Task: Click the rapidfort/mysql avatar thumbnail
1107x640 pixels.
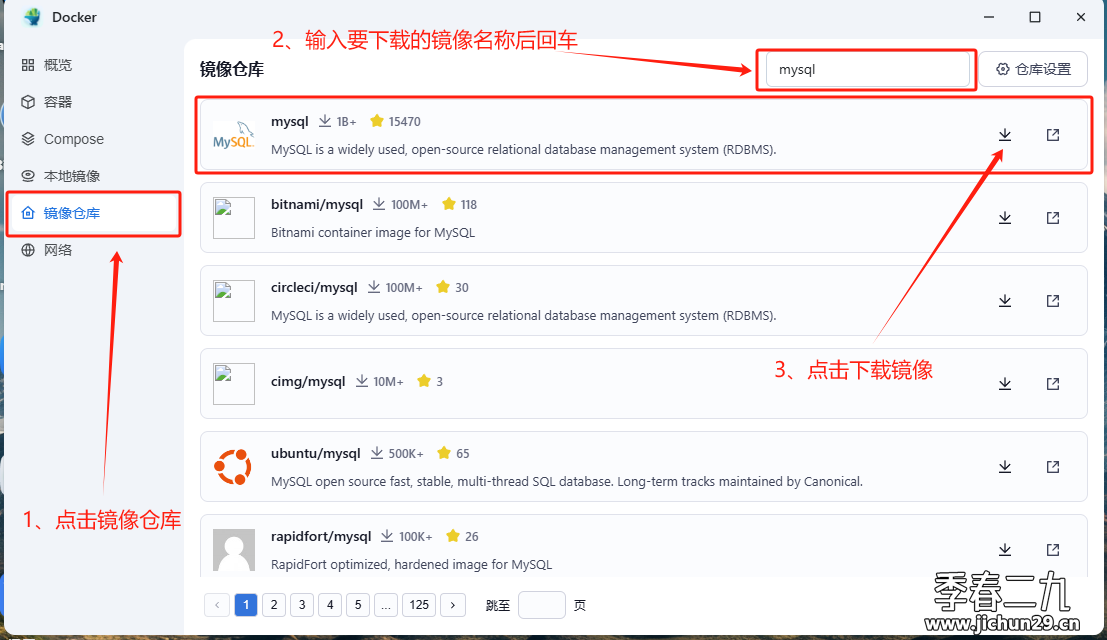Action: [x=234, y=550]
